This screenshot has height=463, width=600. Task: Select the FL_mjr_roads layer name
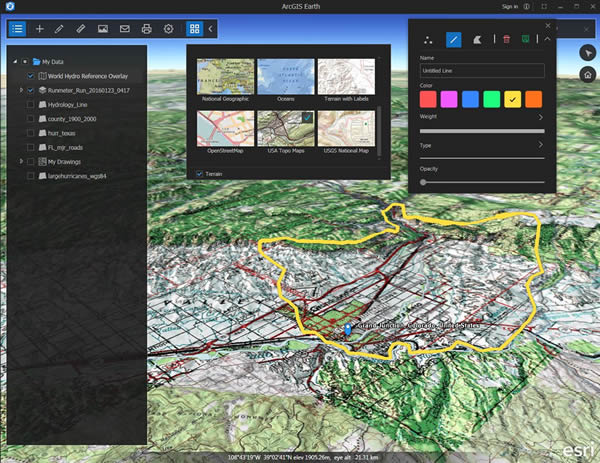(65, 147)
